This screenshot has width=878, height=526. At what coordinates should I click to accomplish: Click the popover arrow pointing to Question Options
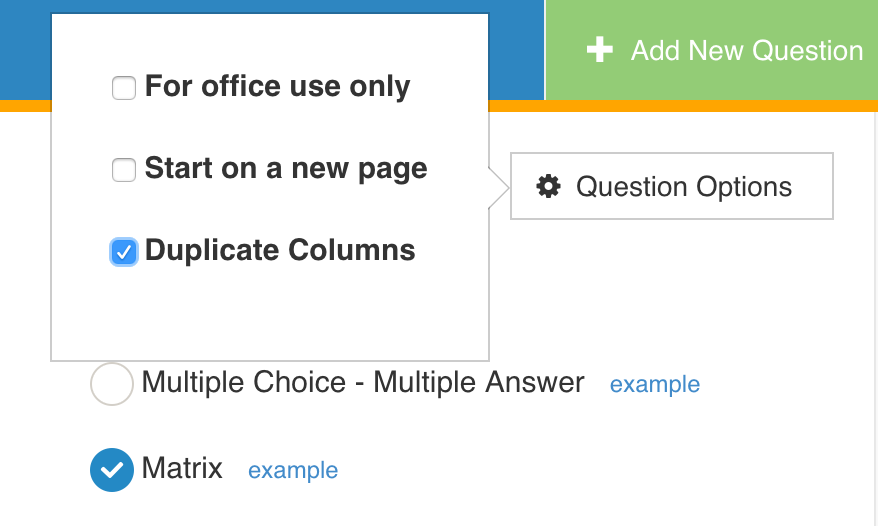(x=498, y=187)
